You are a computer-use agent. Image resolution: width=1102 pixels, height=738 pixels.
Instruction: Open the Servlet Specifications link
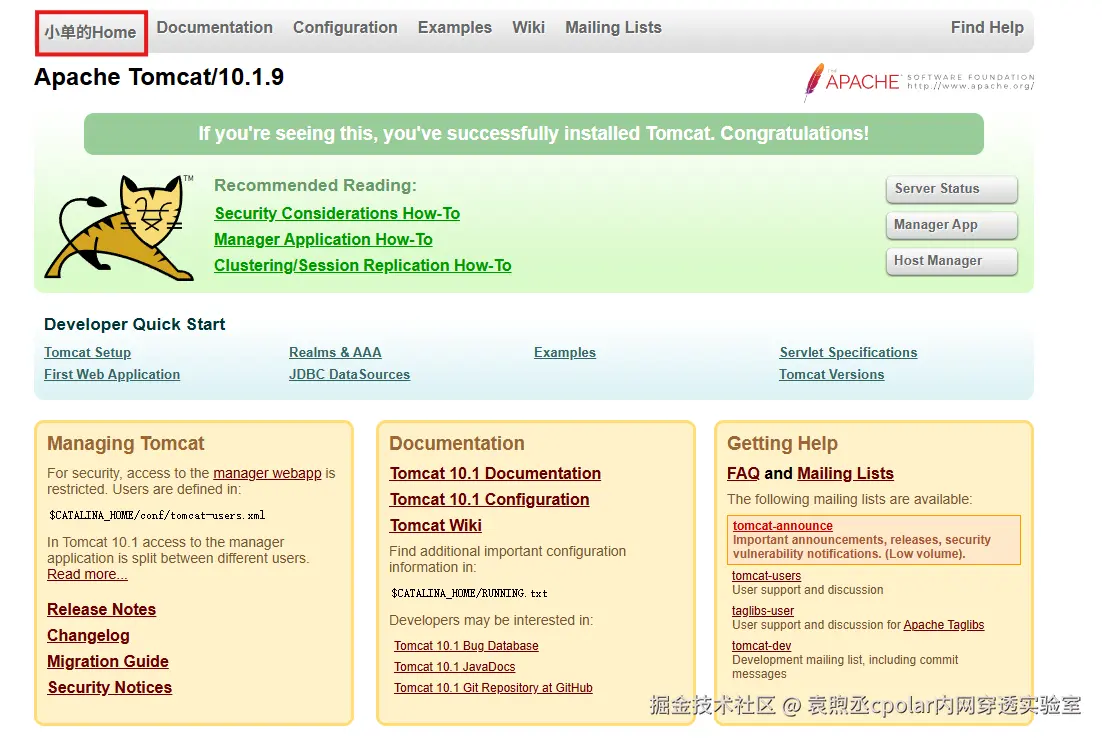848,353
